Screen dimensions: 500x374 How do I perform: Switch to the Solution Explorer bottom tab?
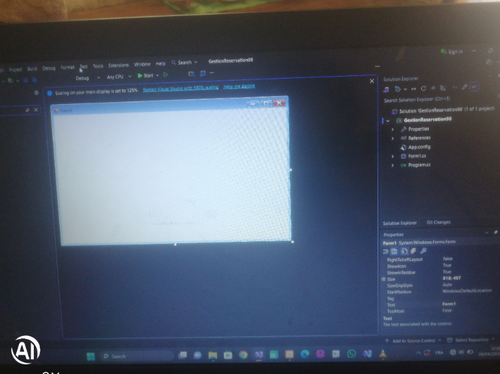click(x=400, y=223)
